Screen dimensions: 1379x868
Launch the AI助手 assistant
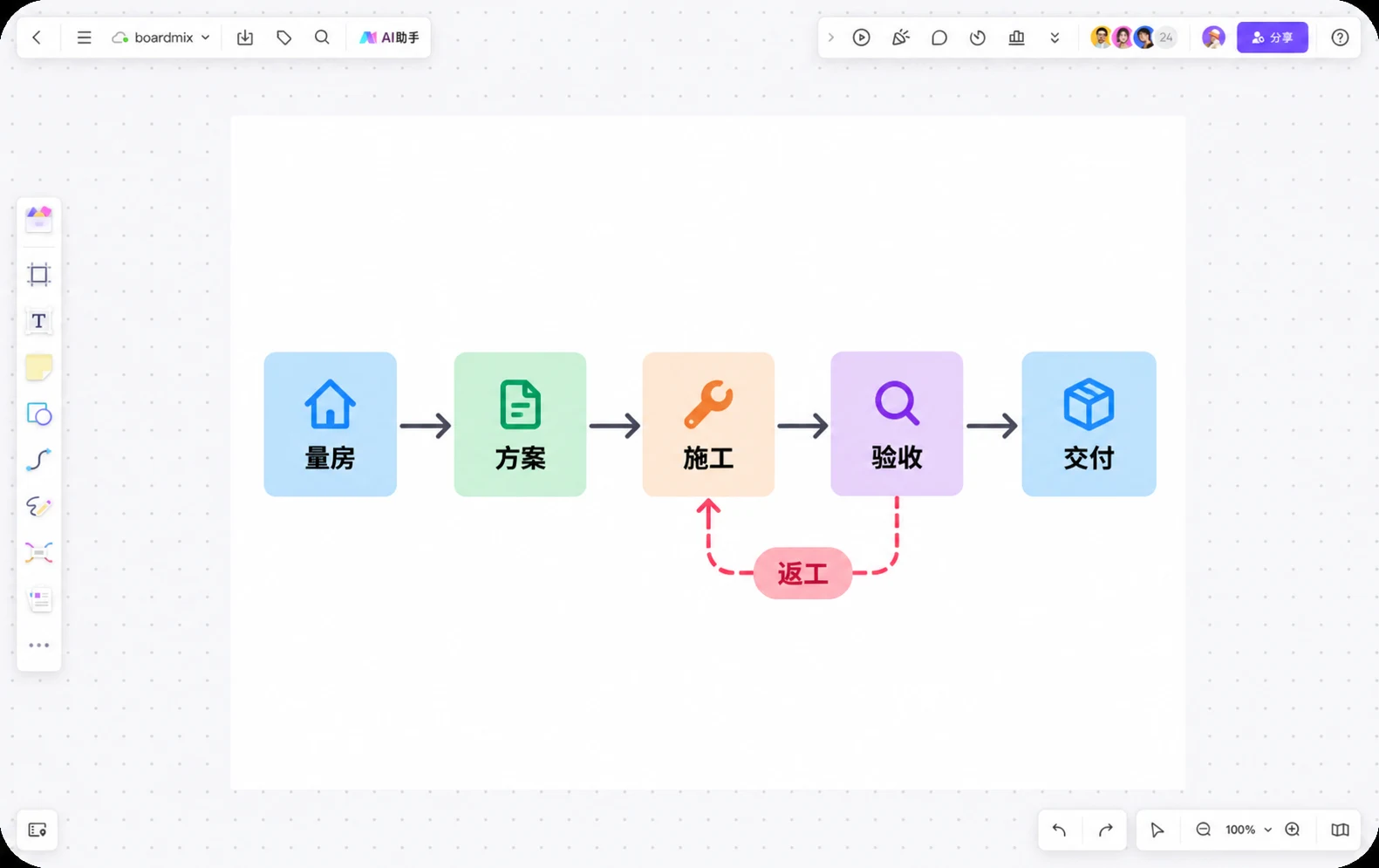pos(389,38)
